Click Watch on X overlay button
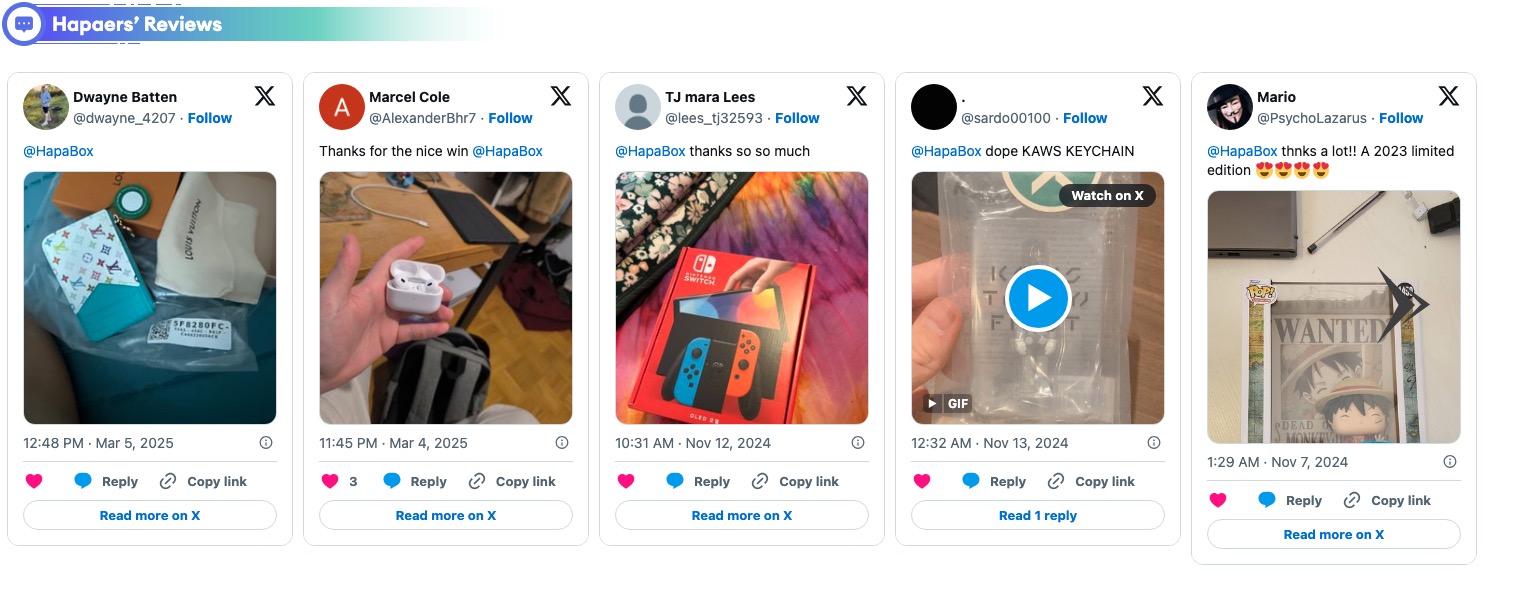Image resolution: width=1513 pixels, height=591 pixels. (1107, 195)
